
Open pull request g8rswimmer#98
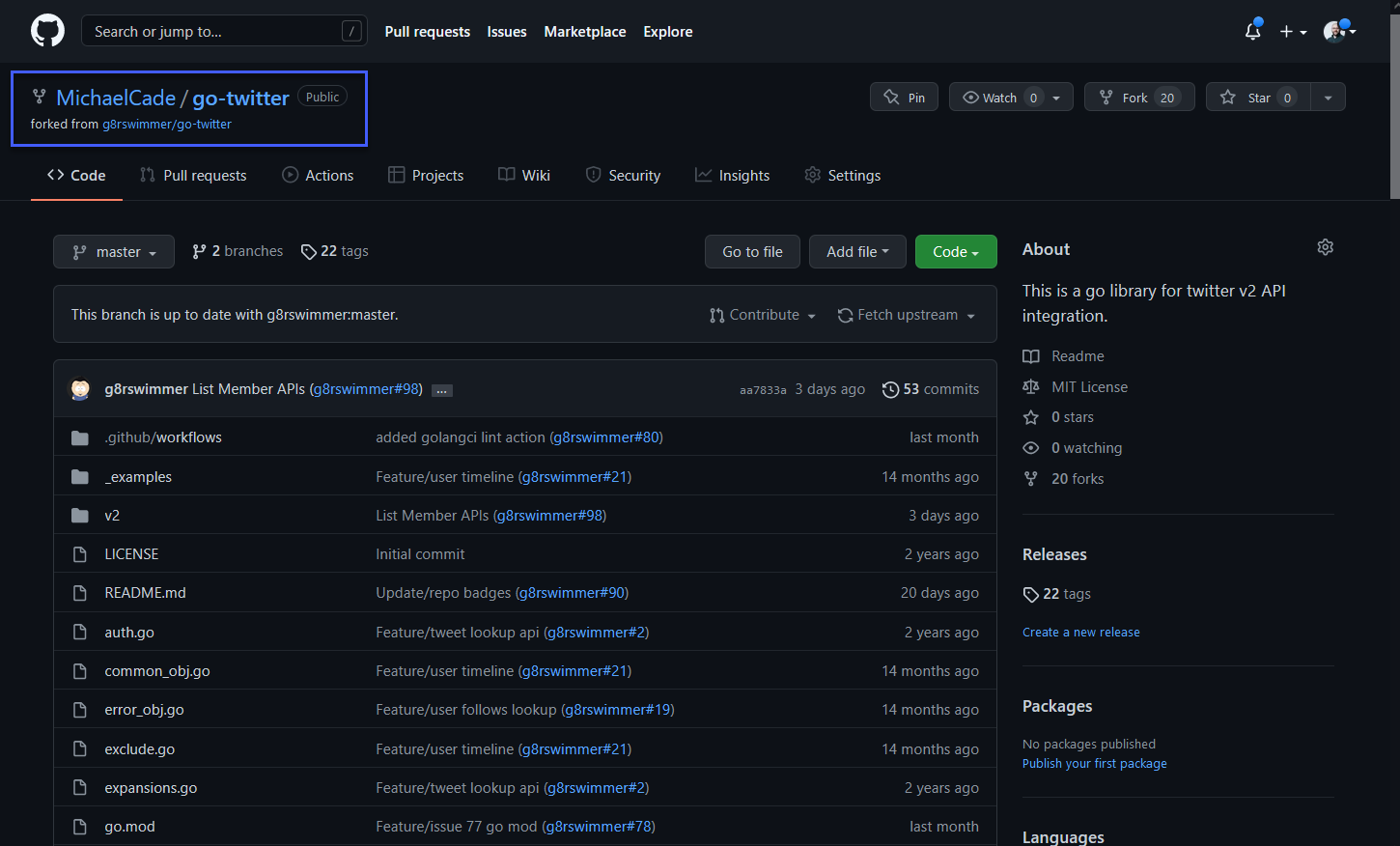pyautogui.click(x=366, y=389)
